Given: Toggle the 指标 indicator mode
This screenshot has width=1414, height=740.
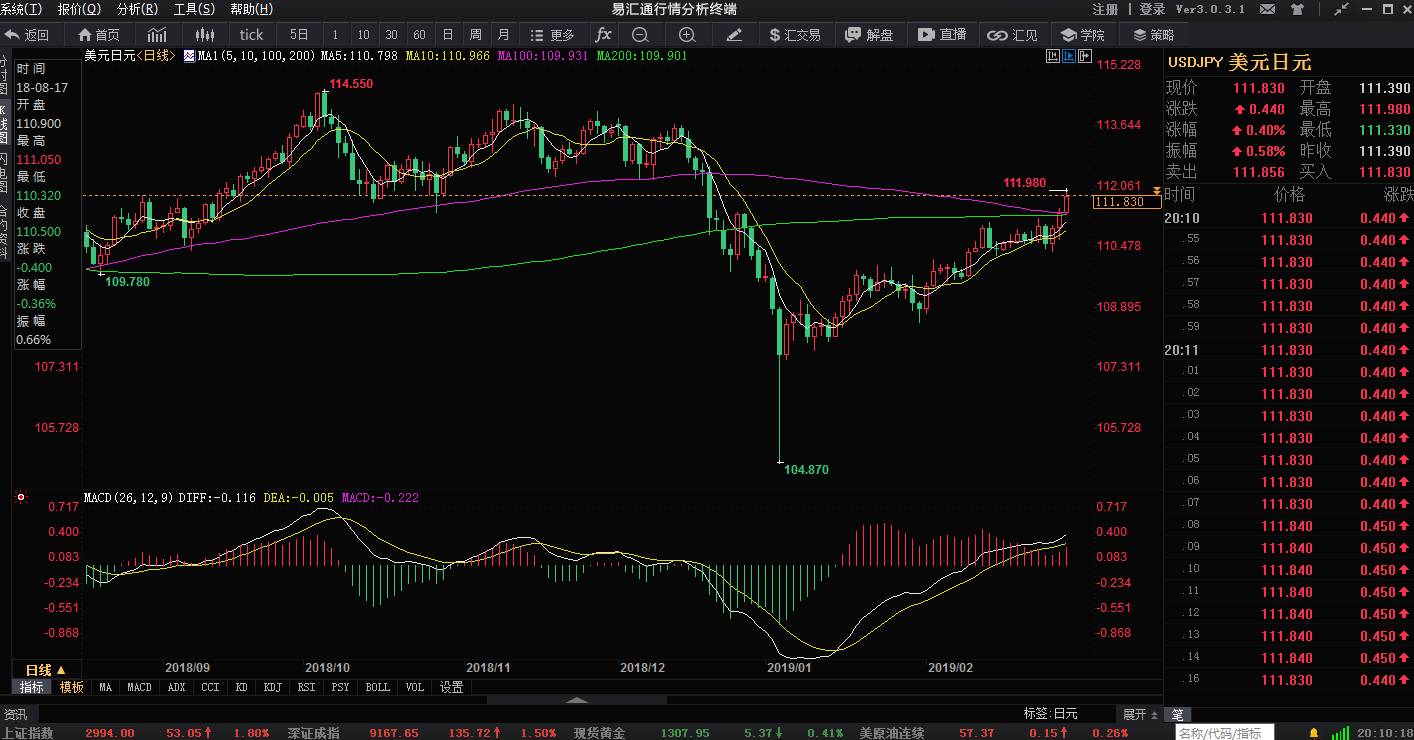Looking at the screenshot, I should (x=32, y=687).
